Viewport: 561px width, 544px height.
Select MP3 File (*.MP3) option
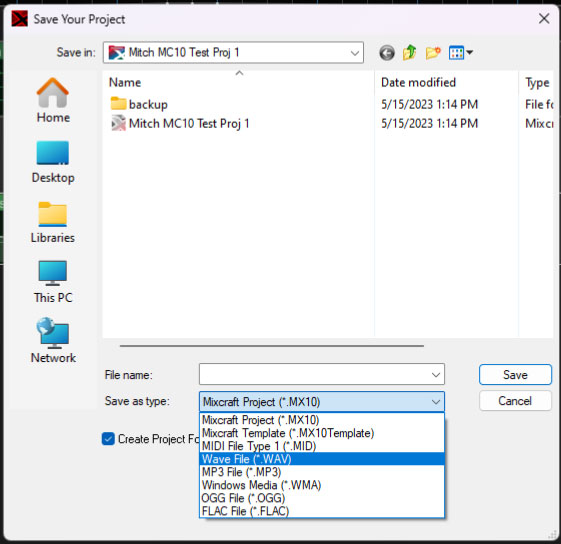[x=322, y=472]
